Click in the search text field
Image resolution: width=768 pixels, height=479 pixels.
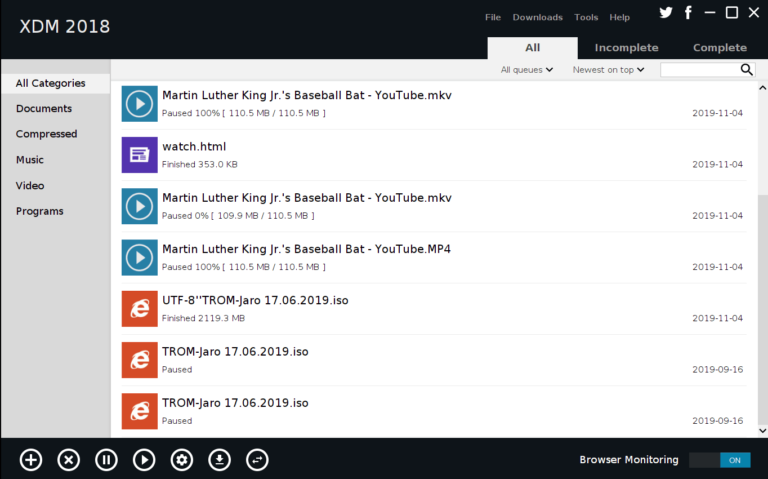pos(699,70)
